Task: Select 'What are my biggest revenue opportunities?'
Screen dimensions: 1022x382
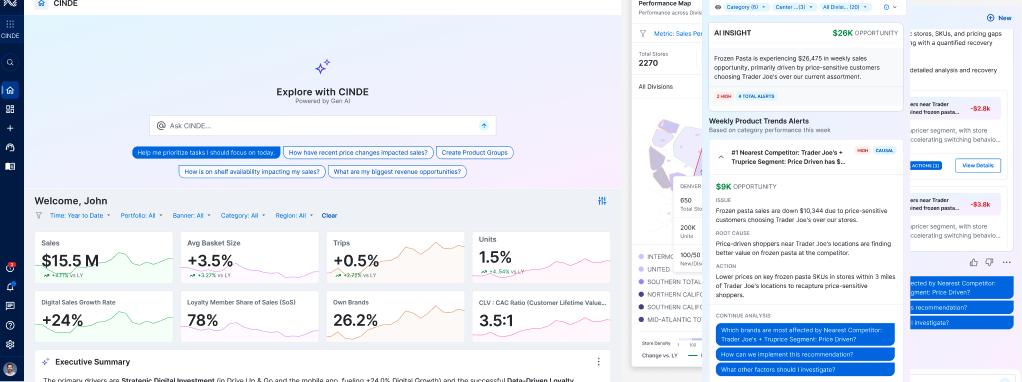Action: click(x=398, y=172)
